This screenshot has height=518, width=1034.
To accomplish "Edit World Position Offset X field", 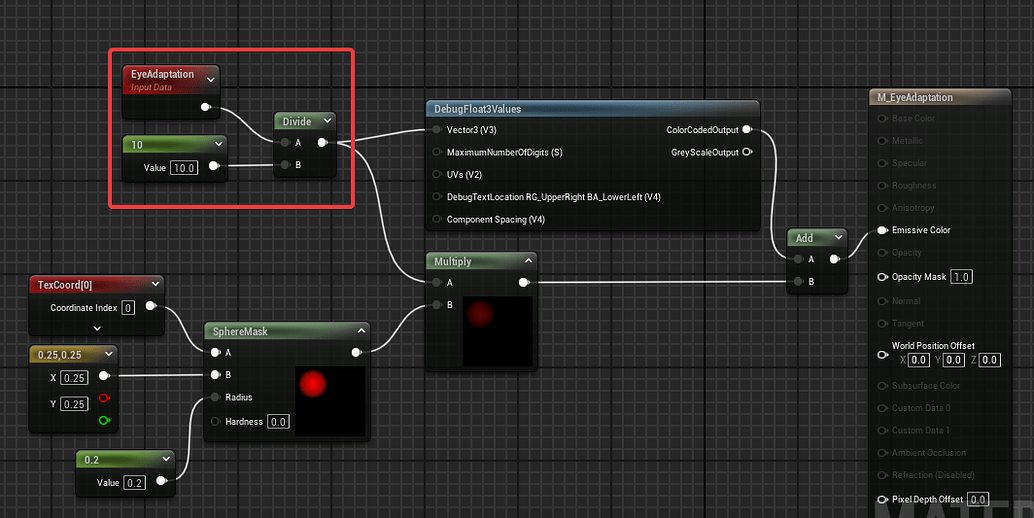I will pyautogui.click(x=919, y=360).
